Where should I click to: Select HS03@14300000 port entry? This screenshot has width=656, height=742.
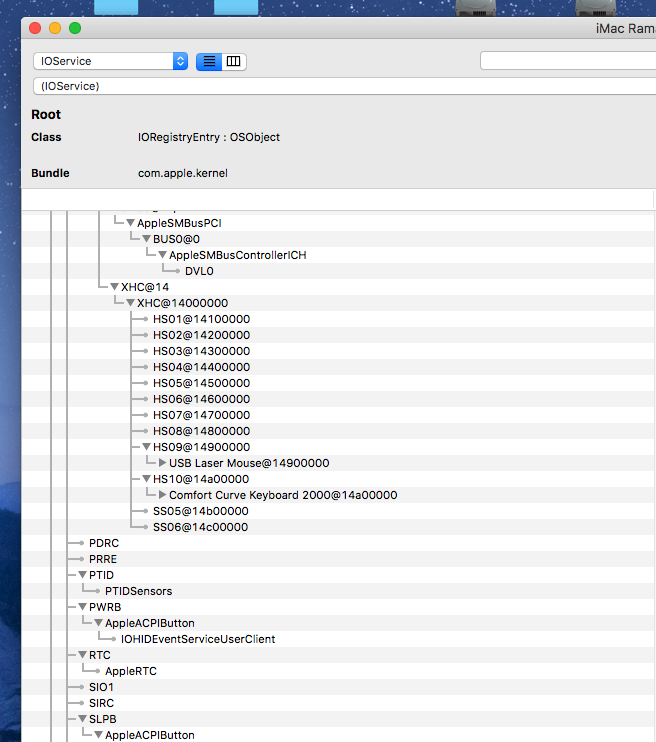(201, 351)
